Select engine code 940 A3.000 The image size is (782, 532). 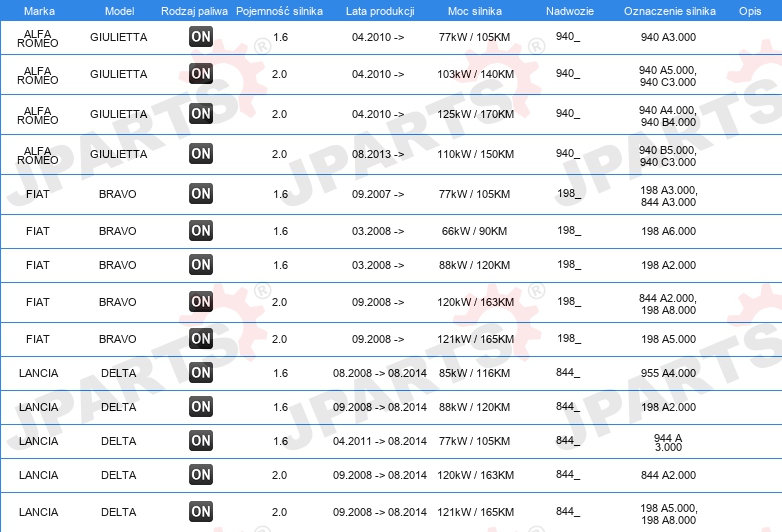click(x=668, y=37)
